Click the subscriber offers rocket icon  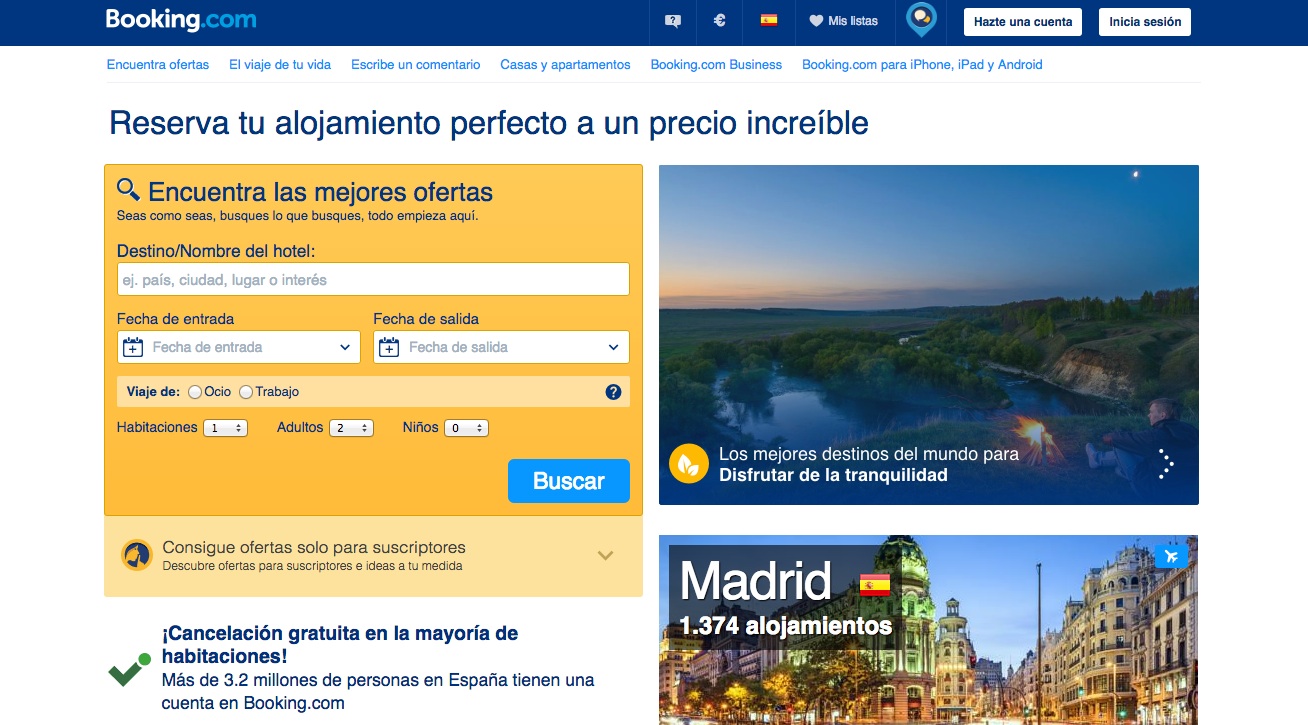[137, 555]
